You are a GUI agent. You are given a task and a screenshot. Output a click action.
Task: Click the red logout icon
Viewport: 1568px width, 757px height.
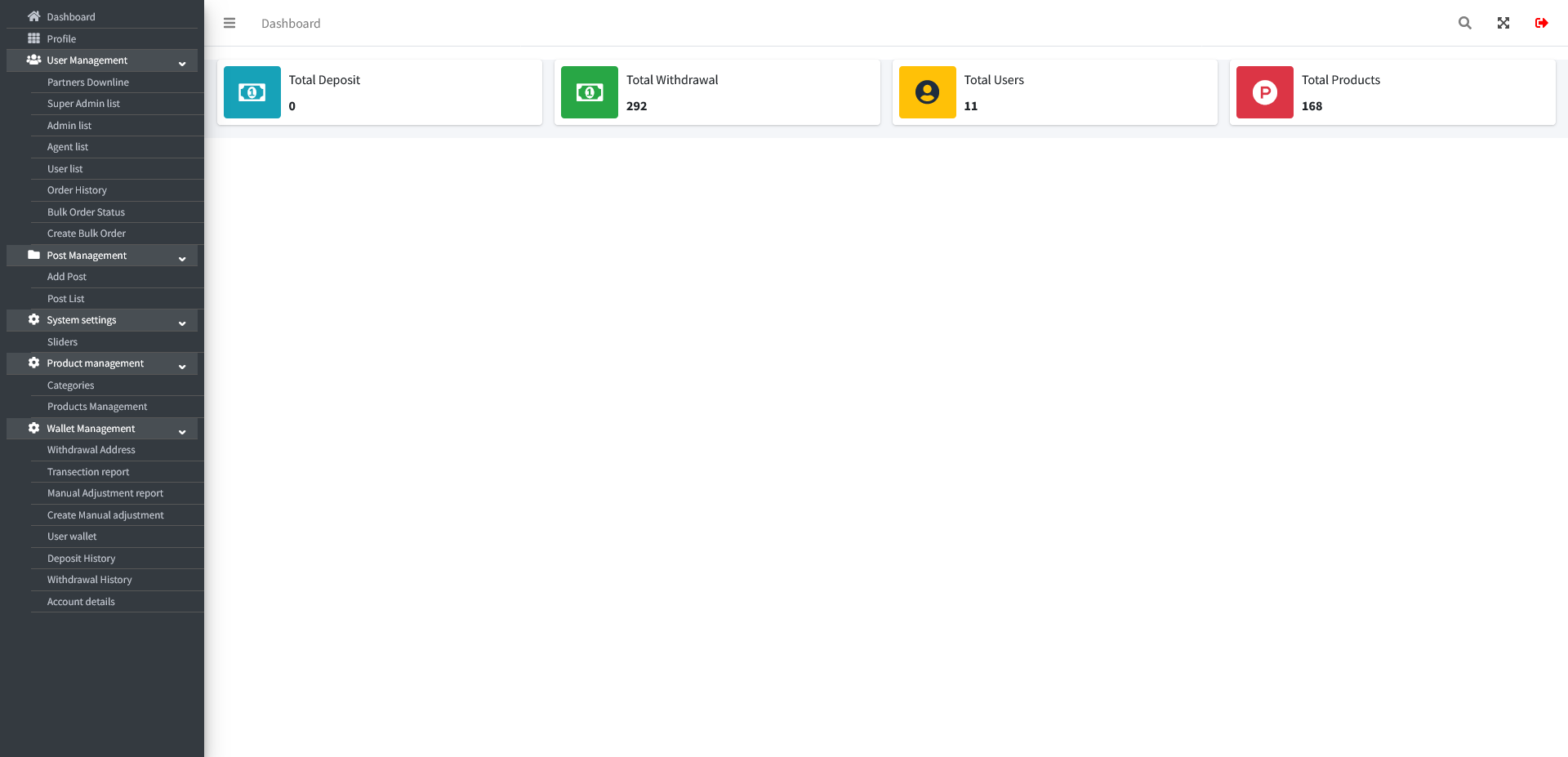pos(1542,23)
